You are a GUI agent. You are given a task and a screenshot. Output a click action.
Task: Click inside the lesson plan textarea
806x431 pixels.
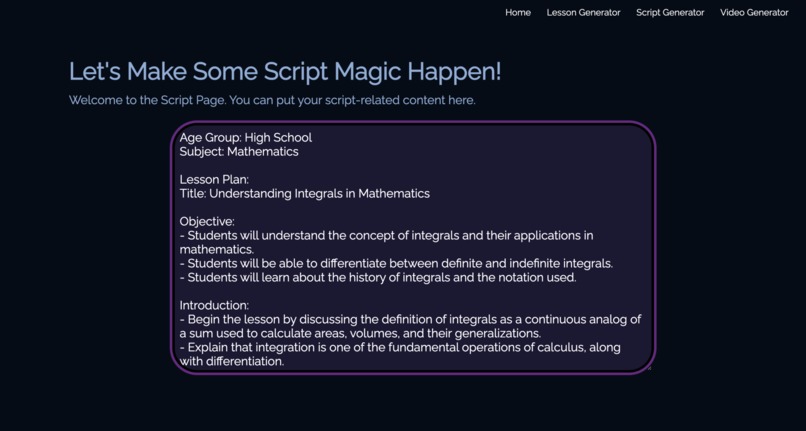[413, 248]
